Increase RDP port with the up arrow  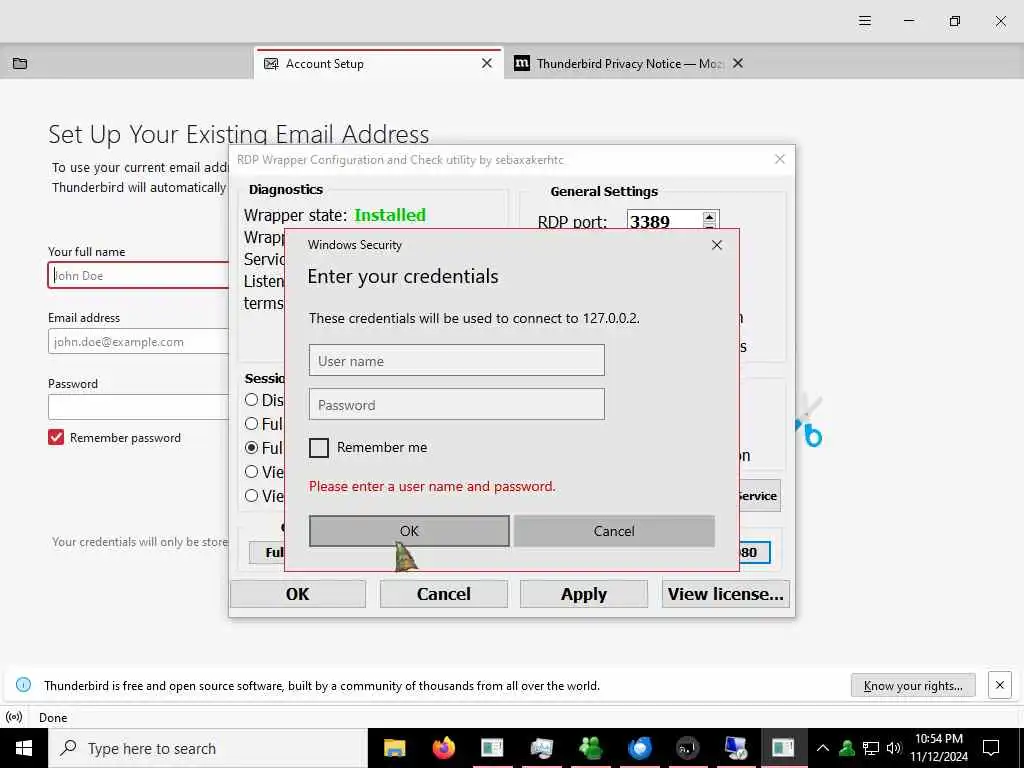tap(710, 216)
